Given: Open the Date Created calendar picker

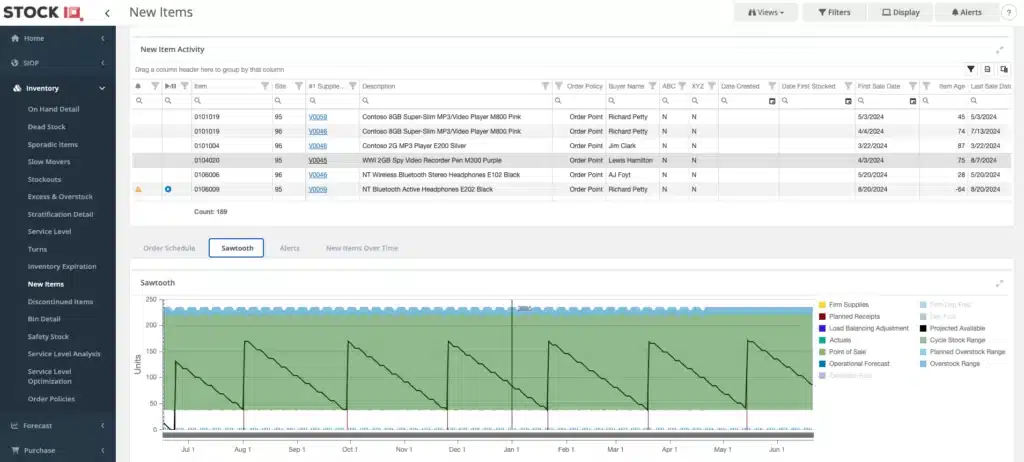Looking at the screenshot, I should (772, 101).
